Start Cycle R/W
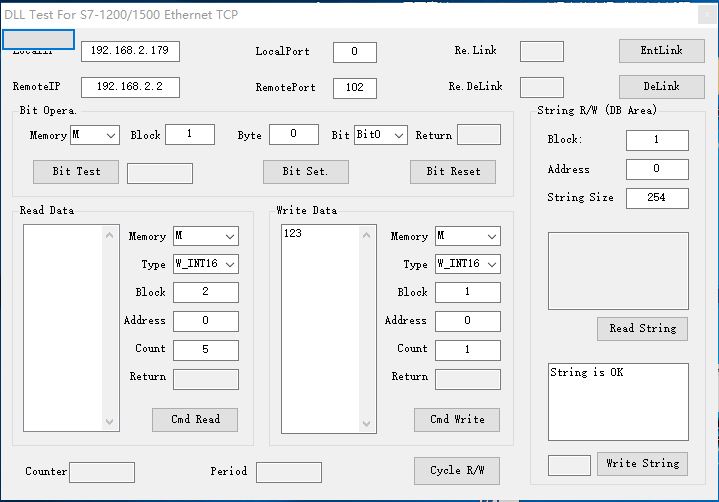 click(x=457, y=470)
